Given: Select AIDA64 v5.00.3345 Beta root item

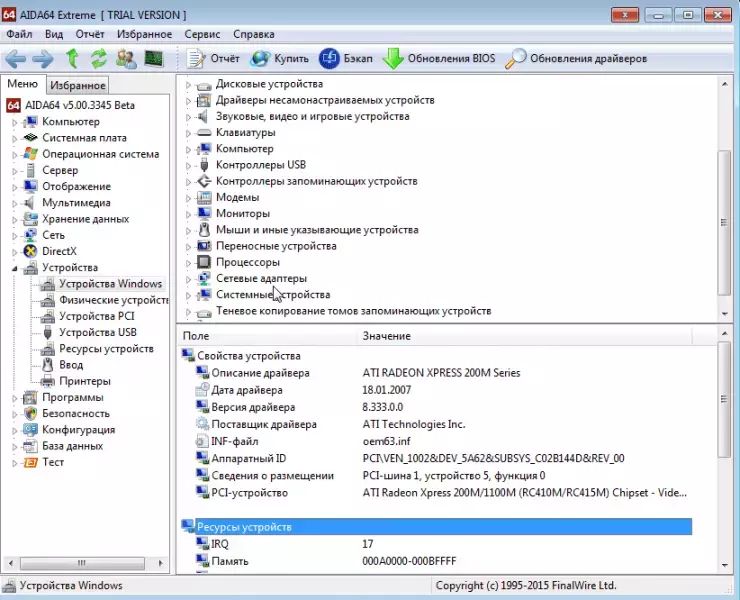Looking at the screenshot, I should [80, 105].
